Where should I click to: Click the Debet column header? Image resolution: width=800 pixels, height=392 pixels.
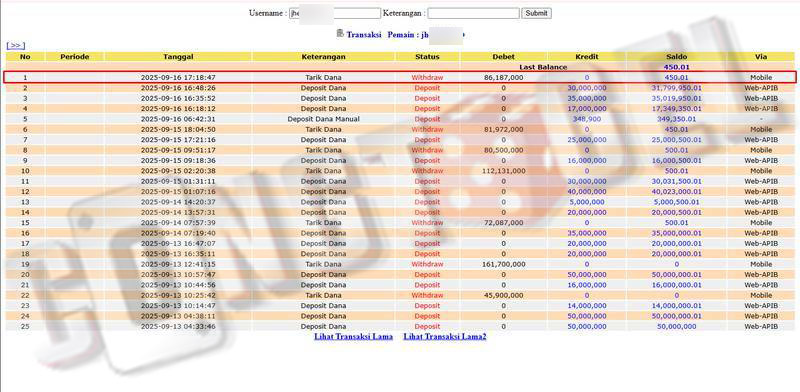click(504, 57)
